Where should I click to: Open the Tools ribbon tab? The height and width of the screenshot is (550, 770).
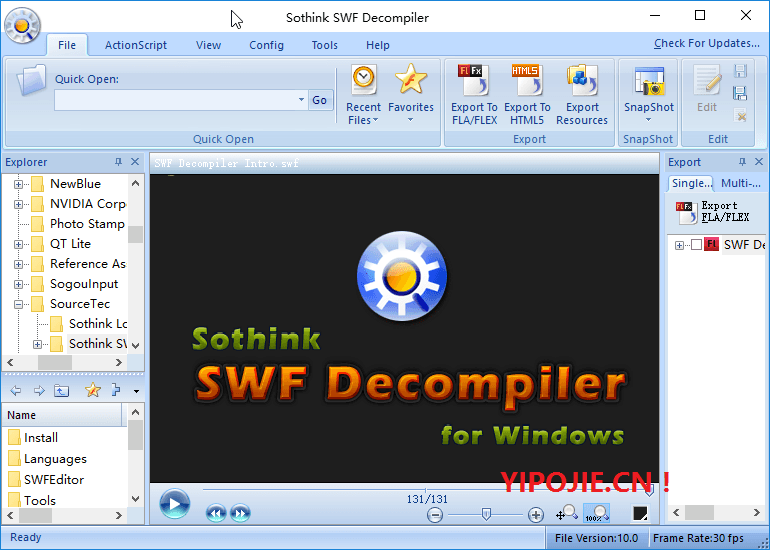(x=325, y=45)
